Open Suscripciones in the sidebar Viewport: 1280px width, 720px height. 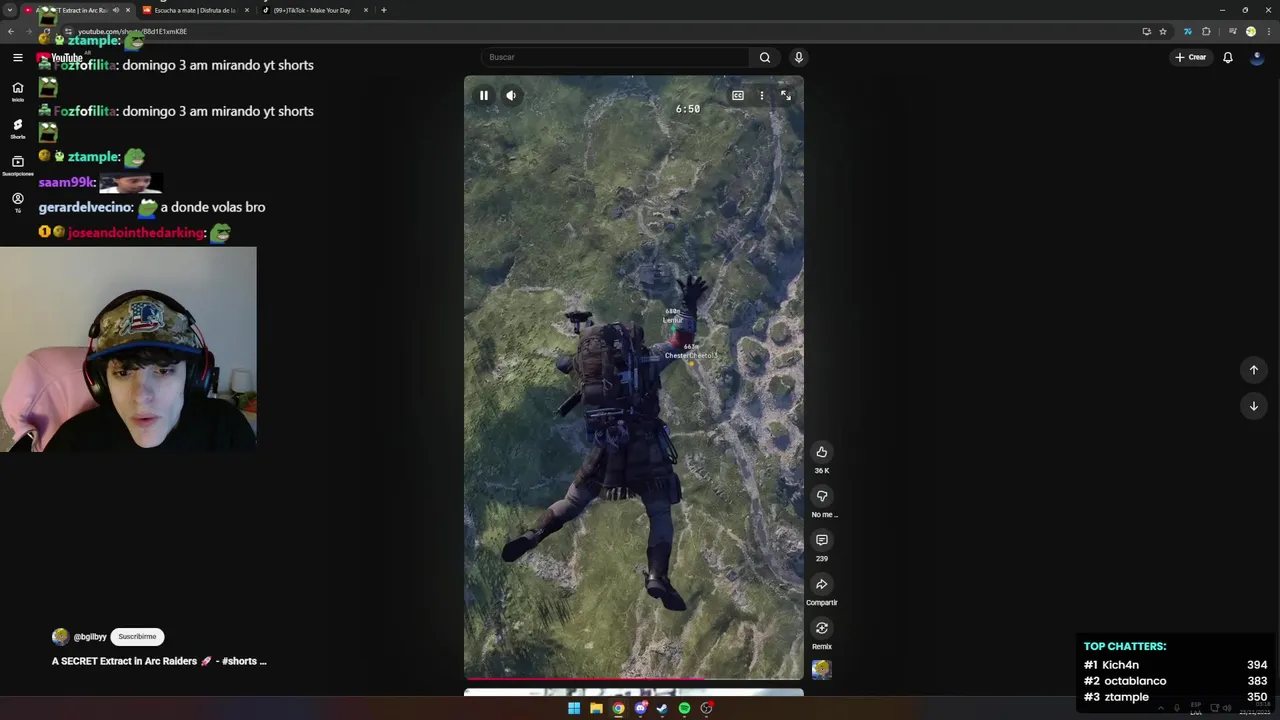[x=18, y=165]
